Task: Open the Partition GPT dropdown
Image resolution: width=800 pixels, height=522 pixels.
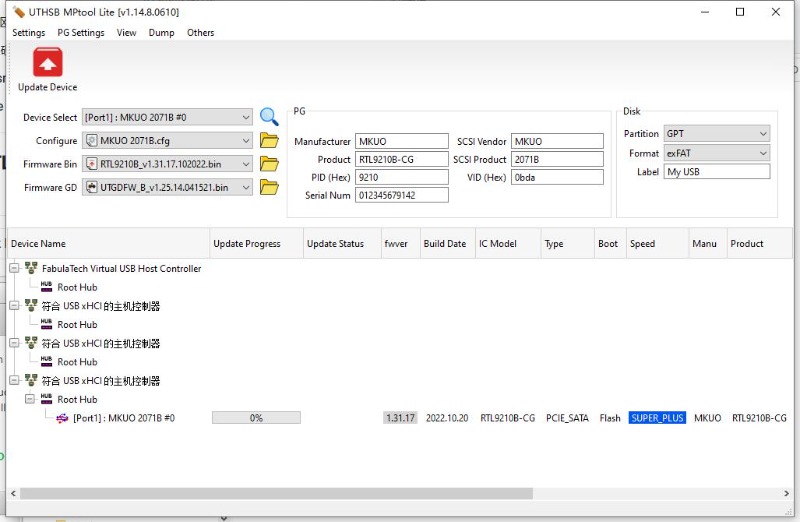Action: (x=763, y=134)
